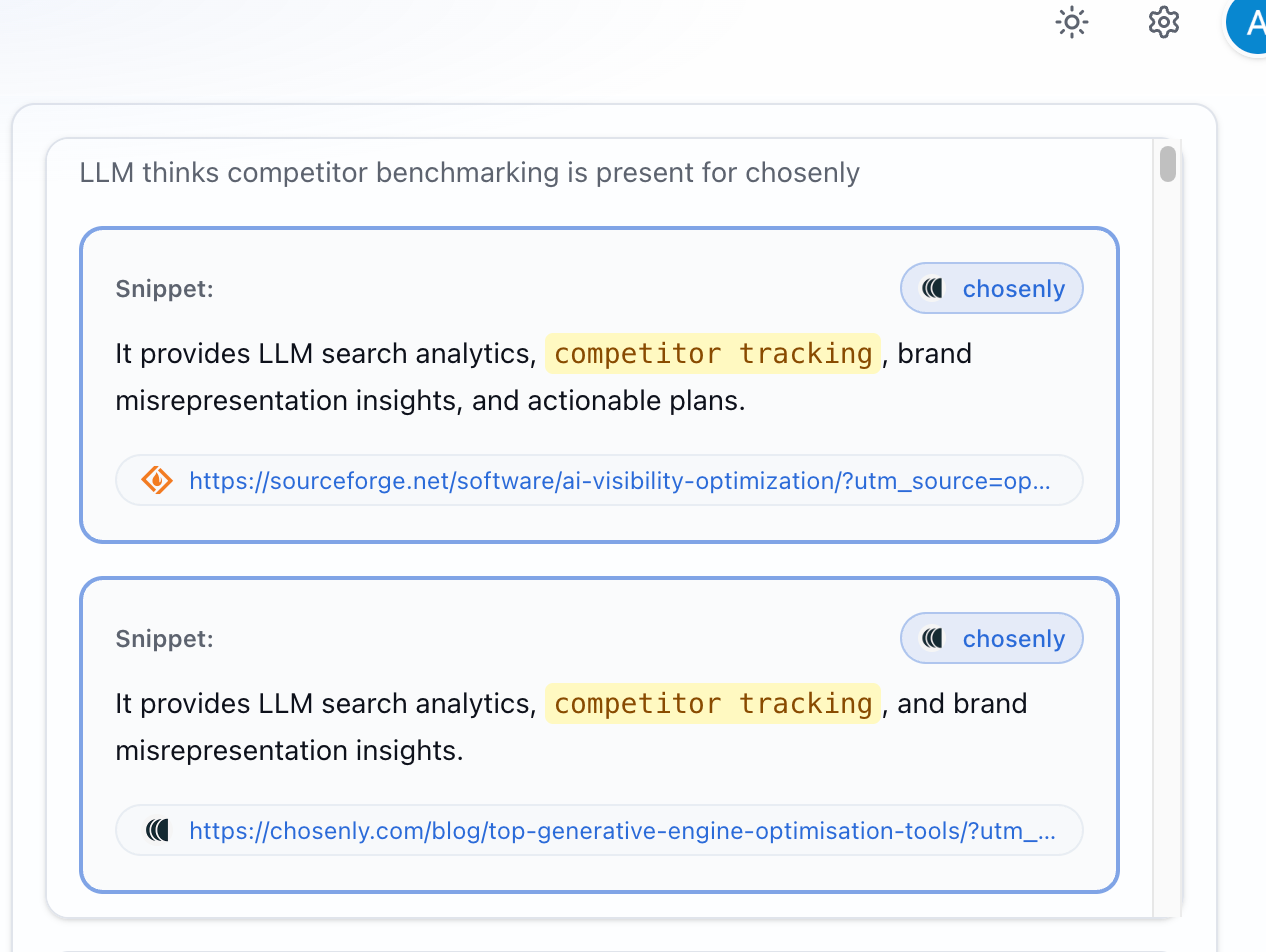Click the first card's "Snippet:" label
The height and width of the screenshot is (952, 1266).
tap(165, 289)
